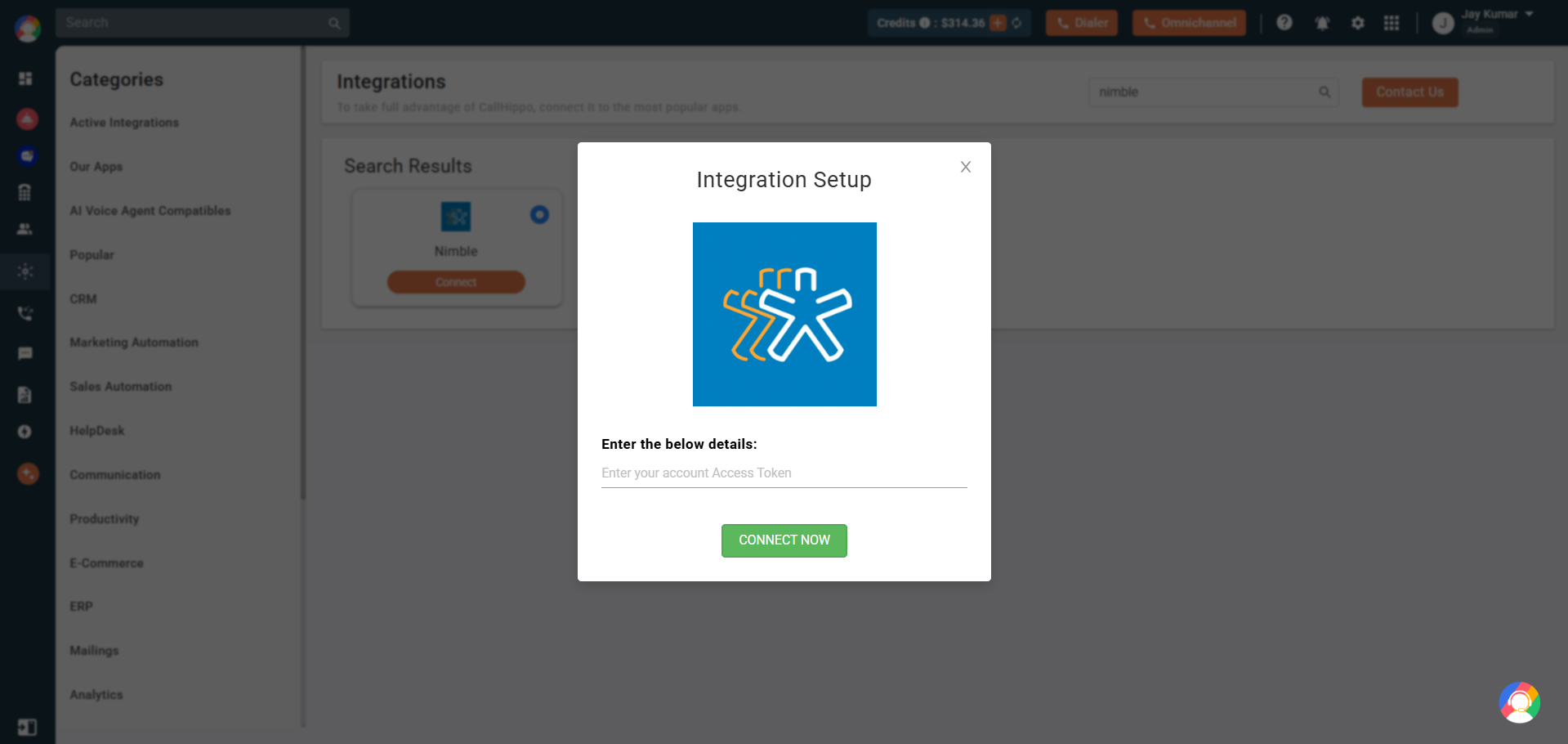Select the Productivity category
Screen dimensions: 1568x744
[105, 519]
